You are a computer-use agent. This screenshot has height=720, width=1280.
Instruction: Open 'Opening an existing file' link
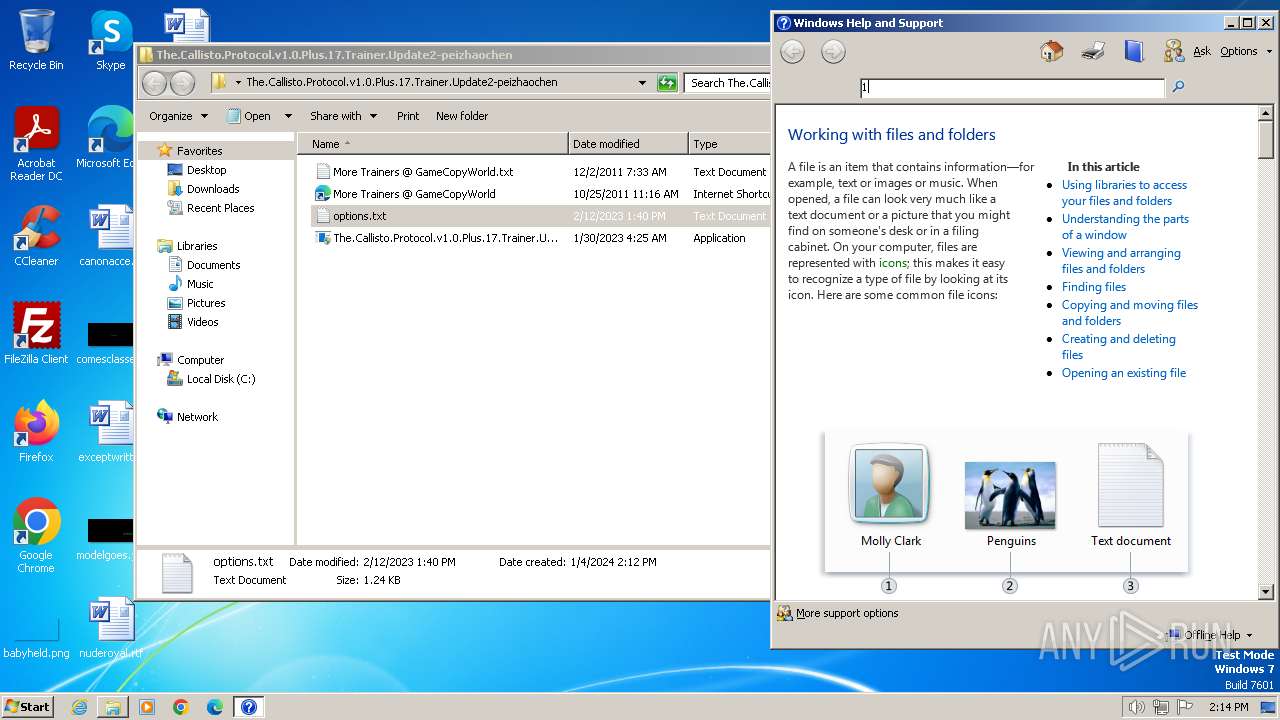pyautogui.click(x=1124, y=373)
